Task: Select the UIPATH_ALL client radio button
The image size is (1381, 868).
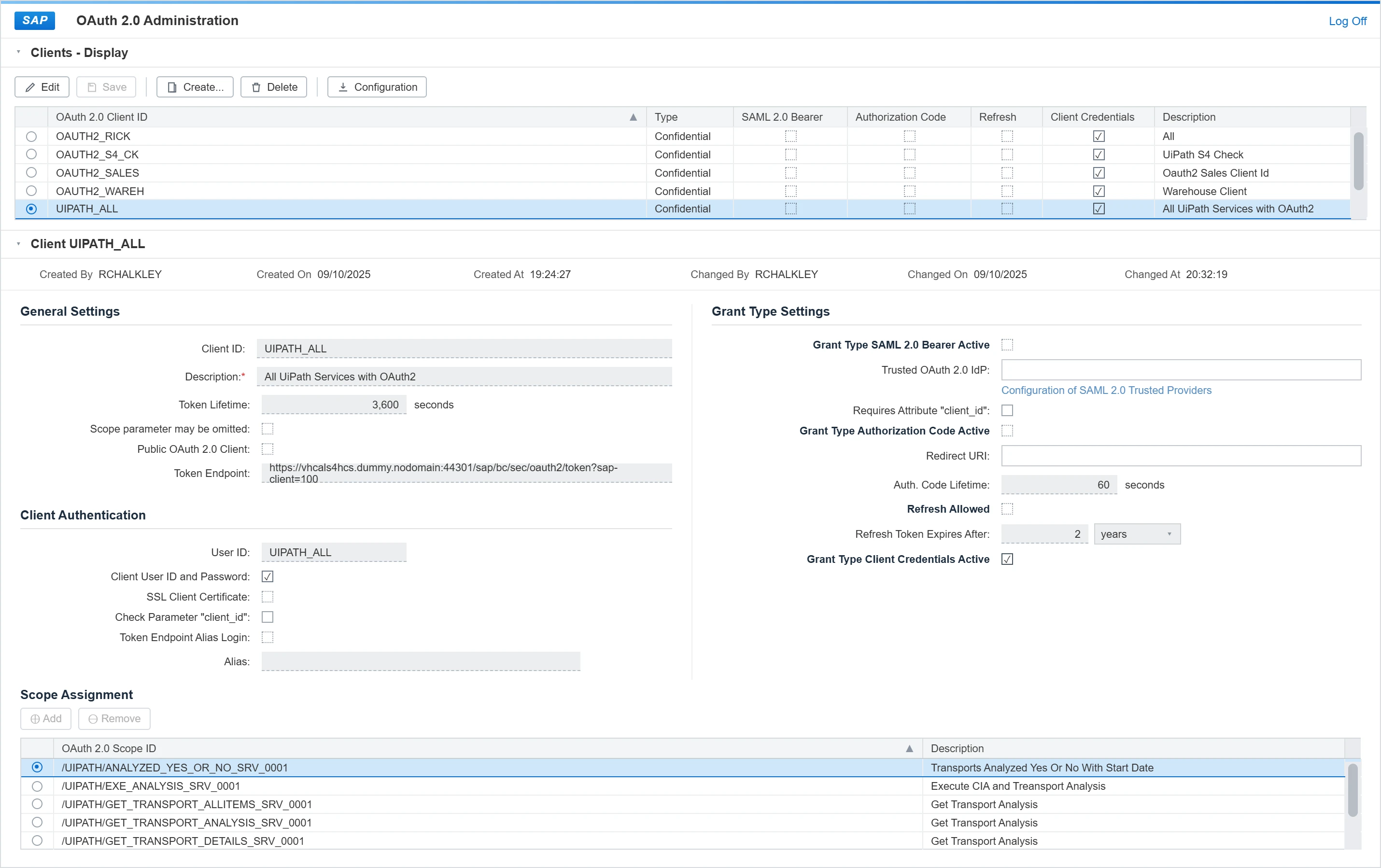Action: point(31,209)
